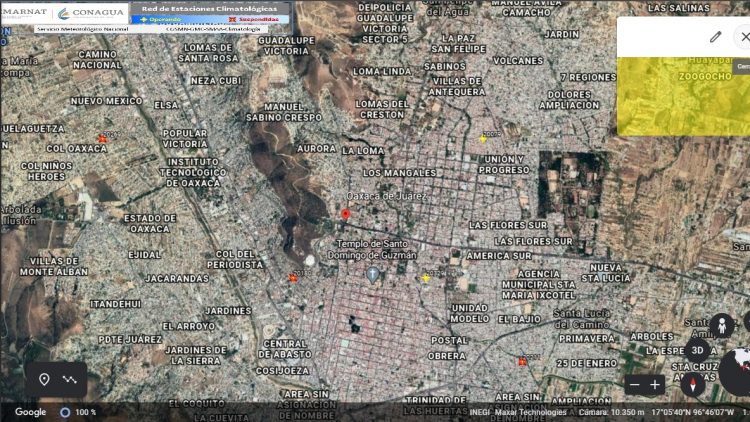The width and height of the screenshot is (750, 422).
Task: Zoom out with the minus button
Action: 635,384
